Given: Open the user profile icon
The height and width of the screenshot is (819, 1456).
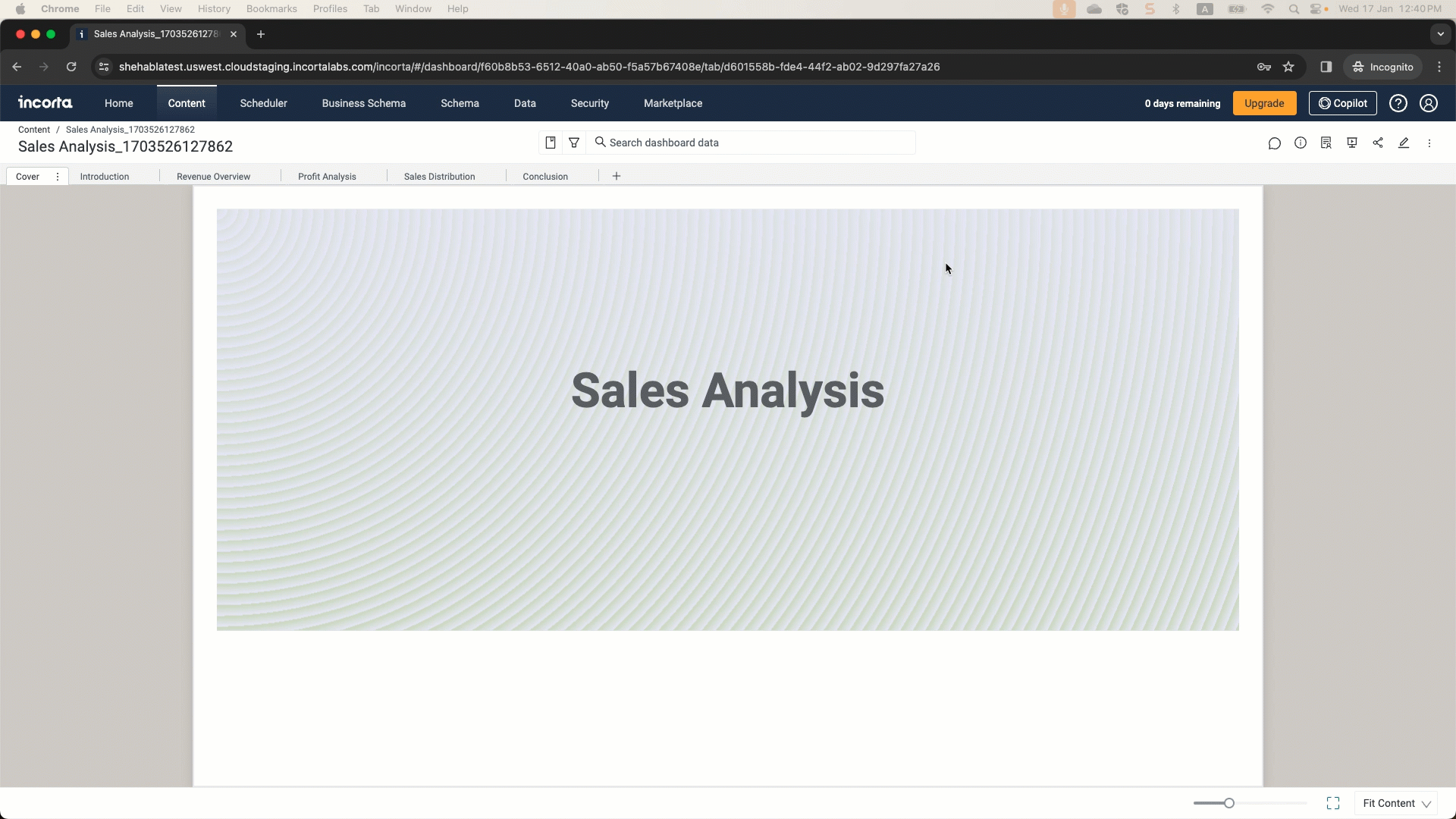Looking at the screenshot, I should point(1429,103).
